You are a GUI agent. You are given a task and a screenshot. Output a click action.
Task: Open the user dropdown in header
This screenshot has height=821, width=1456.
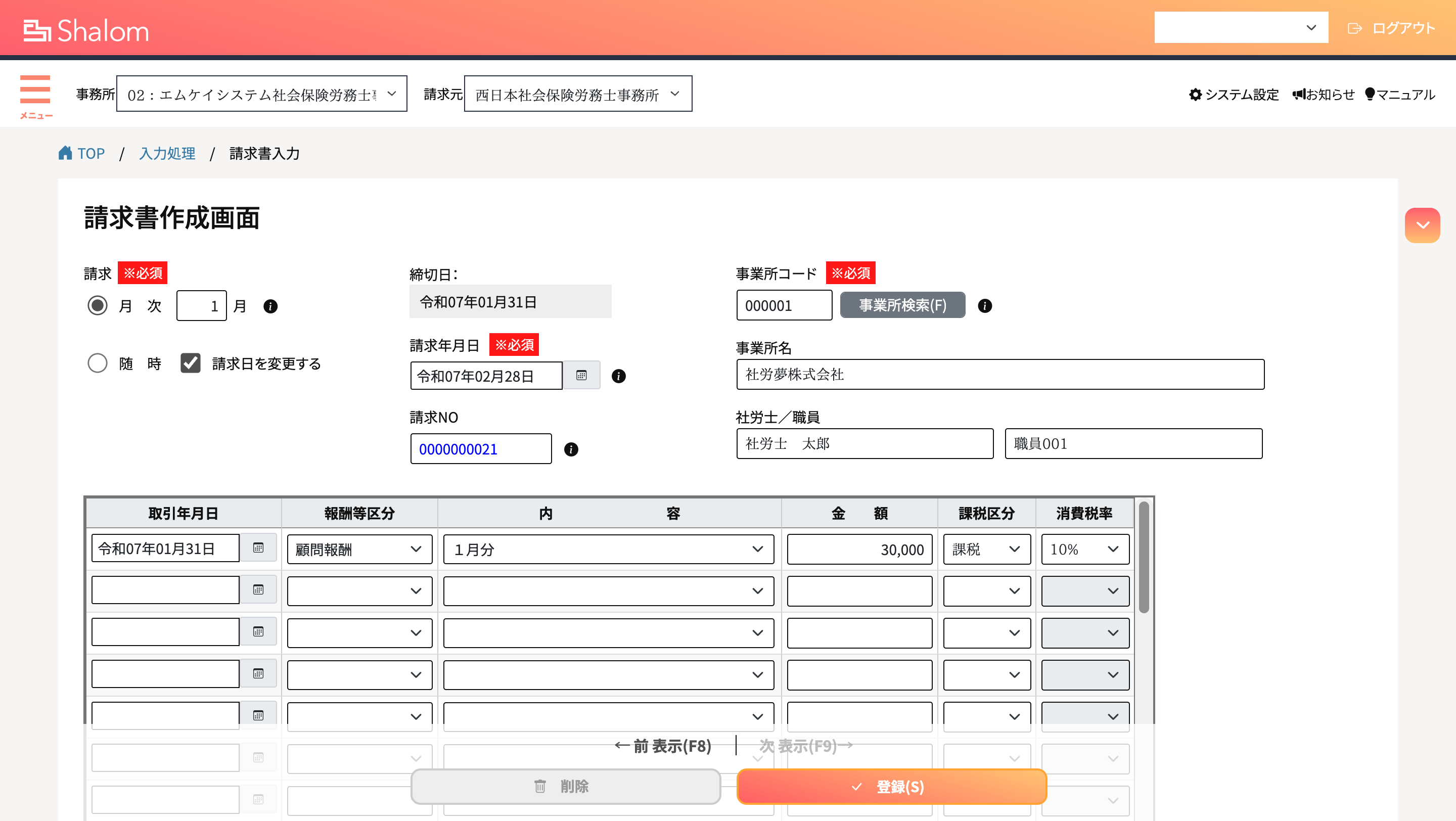1241,28
